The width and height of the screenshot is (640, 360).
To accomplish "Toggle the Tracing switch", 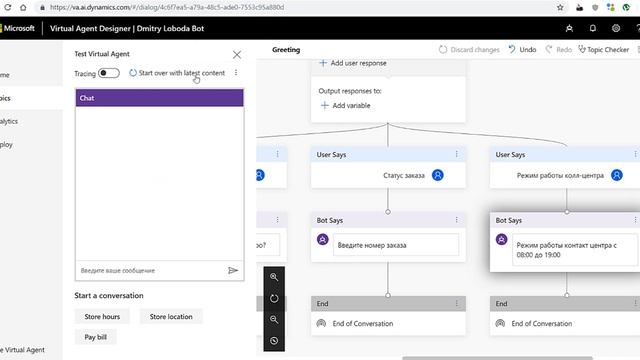I will [x=109, y=73].
